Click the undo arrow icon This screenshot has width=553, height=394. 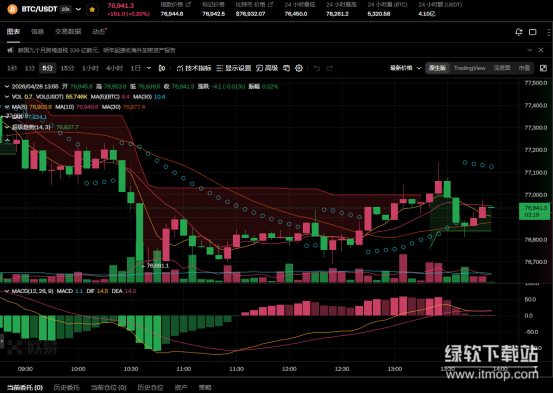click(317, 68)
